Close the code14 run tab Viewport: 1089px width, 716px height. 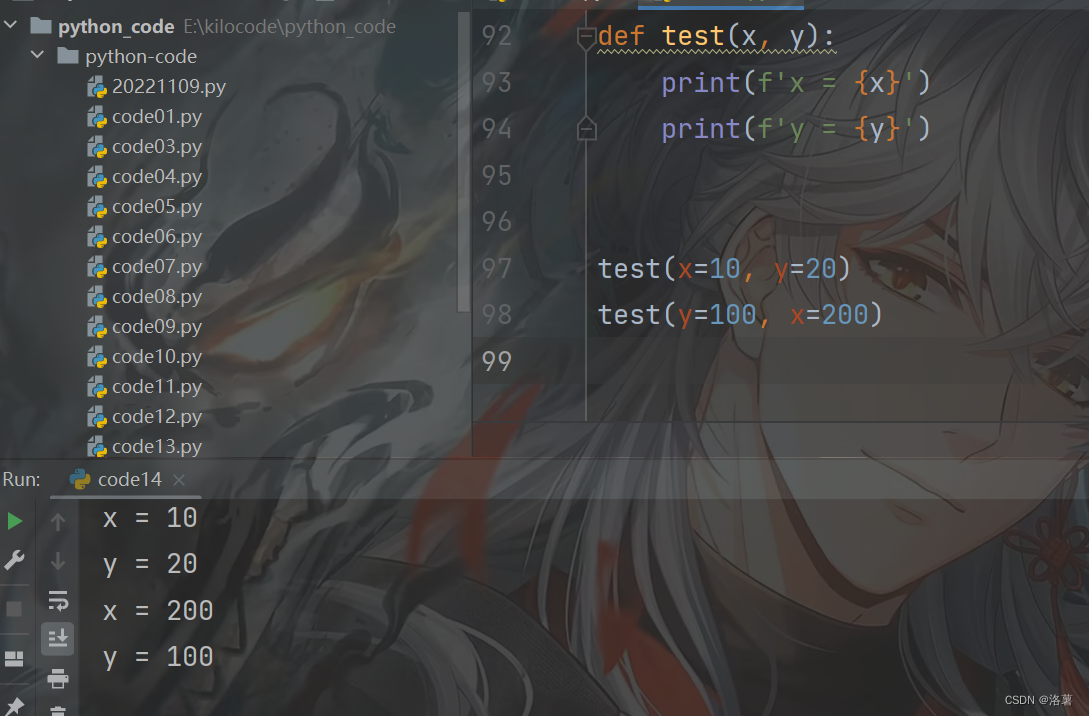click(x=178, y=480)
